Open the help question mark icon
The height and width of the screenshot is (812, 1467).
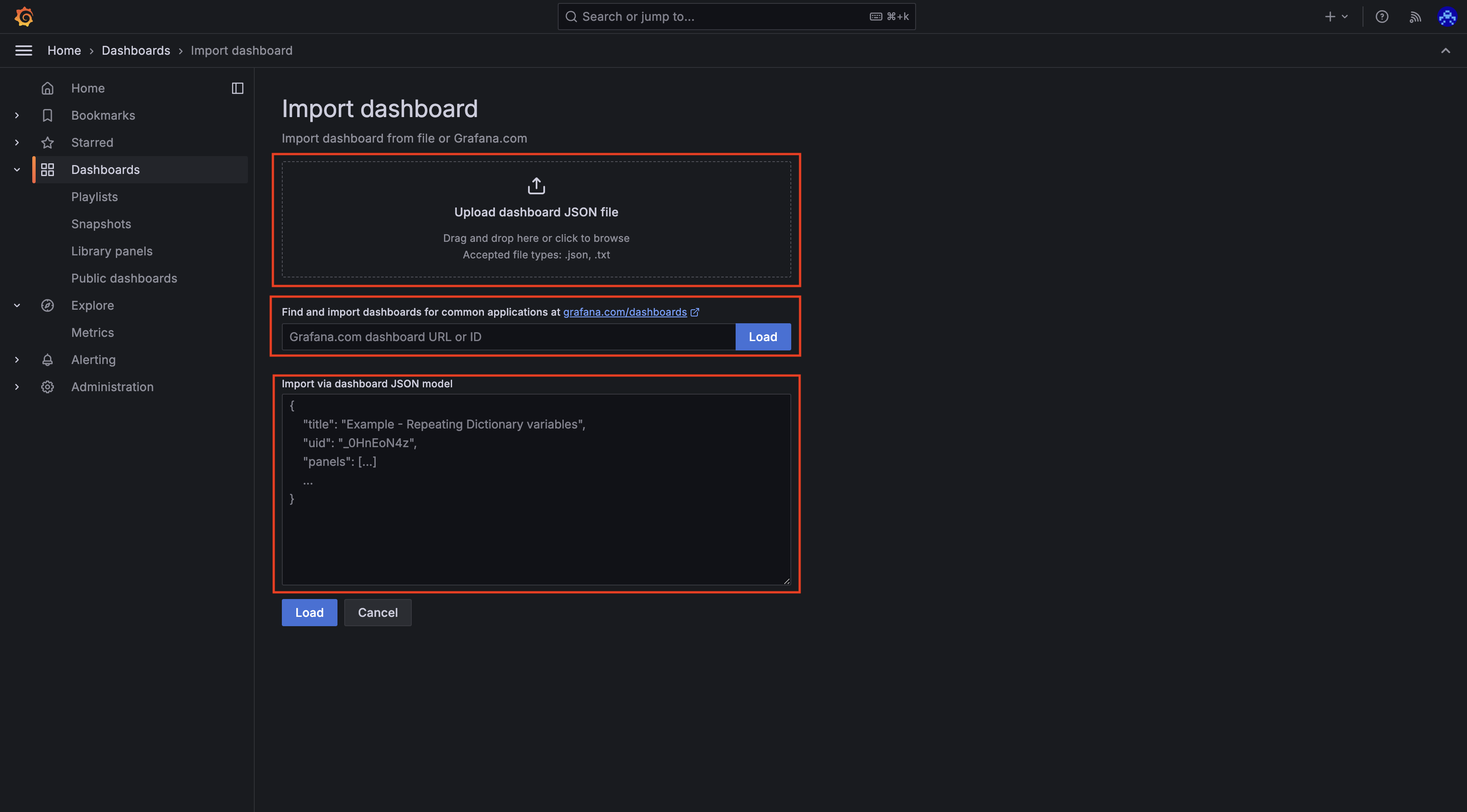click(1382, 17)
